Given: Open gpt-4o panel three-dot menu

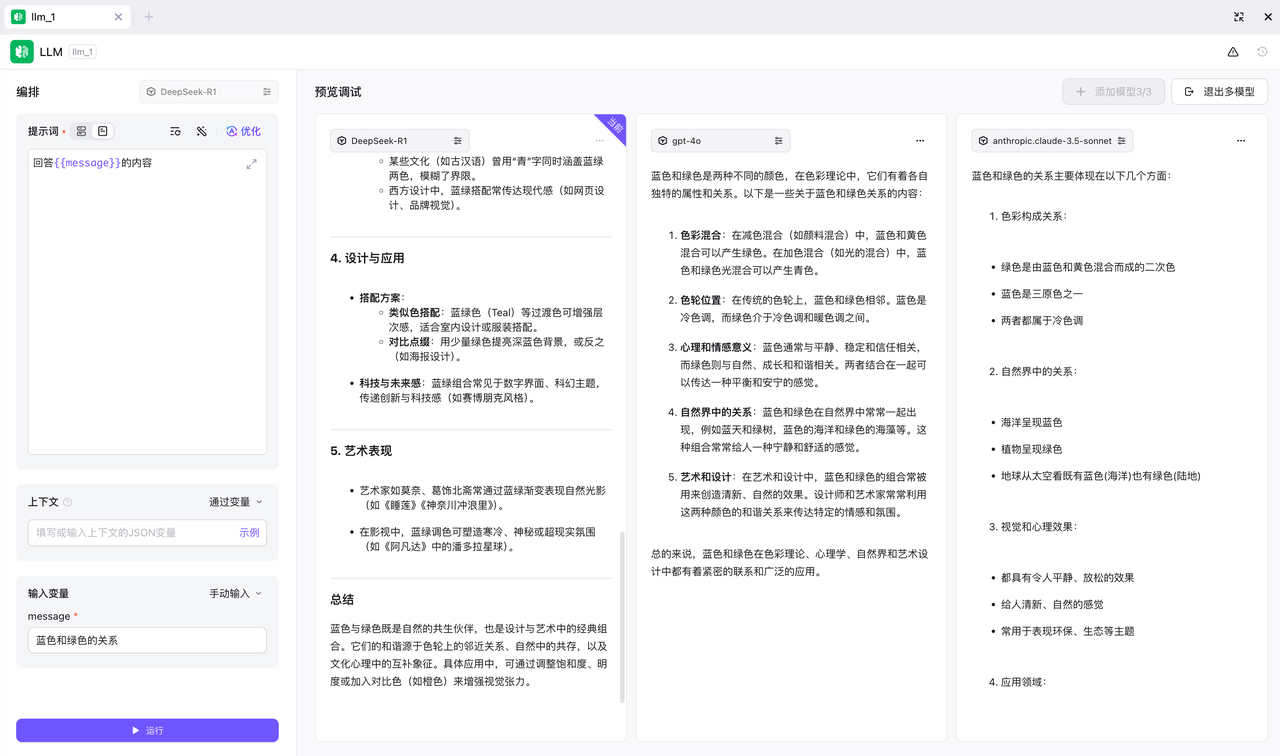Looking at the screenshot, I should [920, 141].
